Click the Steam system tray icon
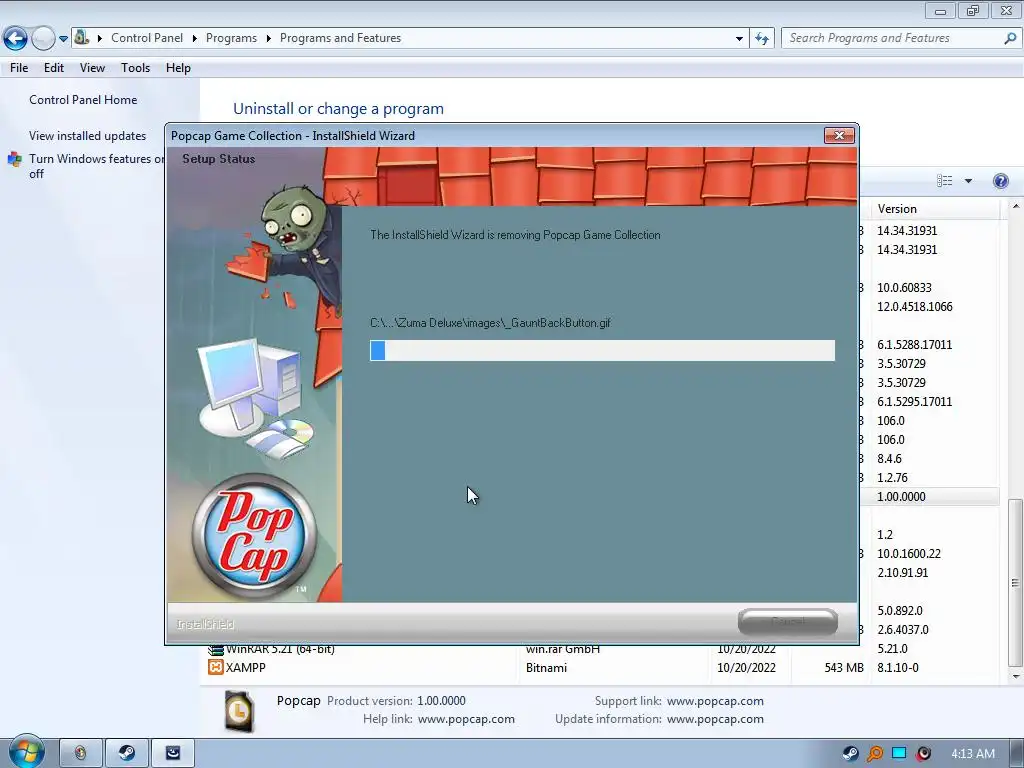The height and width of the screenshot is (768, 1024). [850, 754]
